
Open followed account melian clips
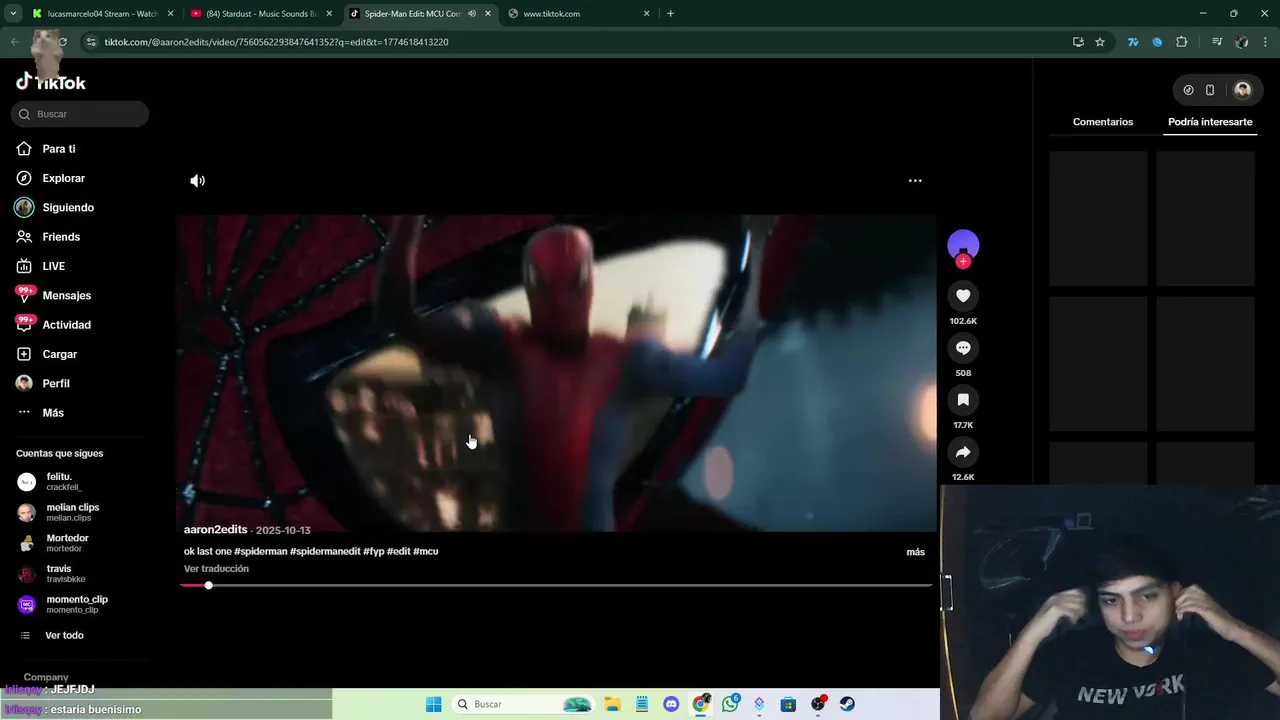click(62, 513)
